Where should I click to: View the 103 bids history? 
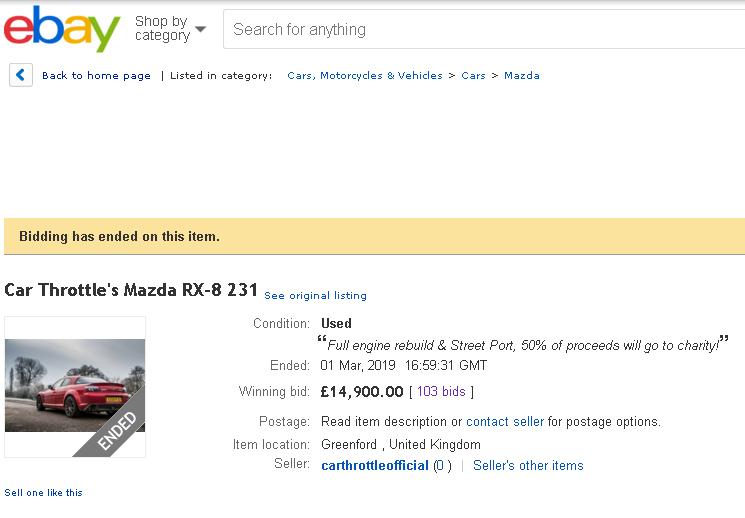pyautogui.click(x=441, y=392)
